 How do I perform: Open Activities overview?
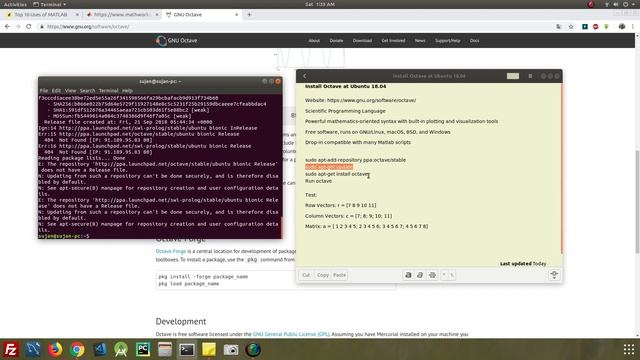point(15,4)
